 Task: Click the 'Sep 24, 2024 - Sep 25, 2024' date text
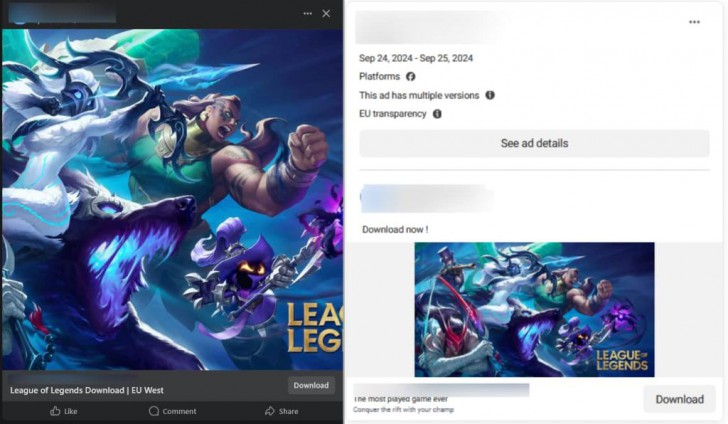tap(416, 58)
